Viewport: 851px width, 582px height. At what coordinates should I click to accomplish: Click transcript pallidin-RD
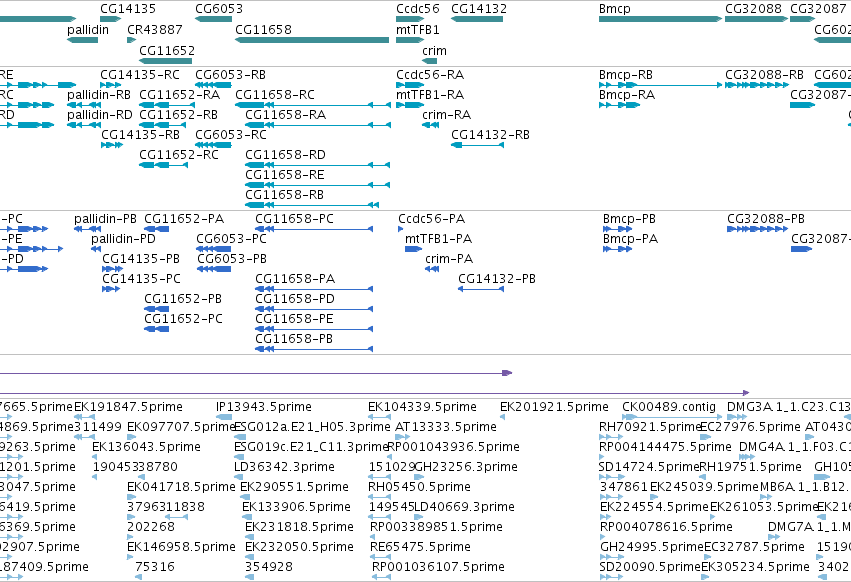click(100, 115)
